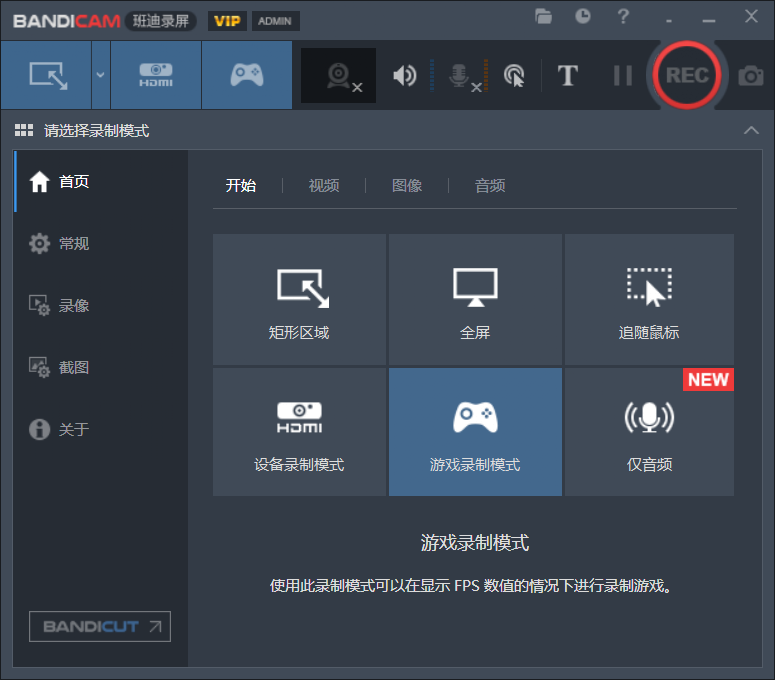Click 班迪录屏 title label

pyautogui.click(x=161, y=21)
